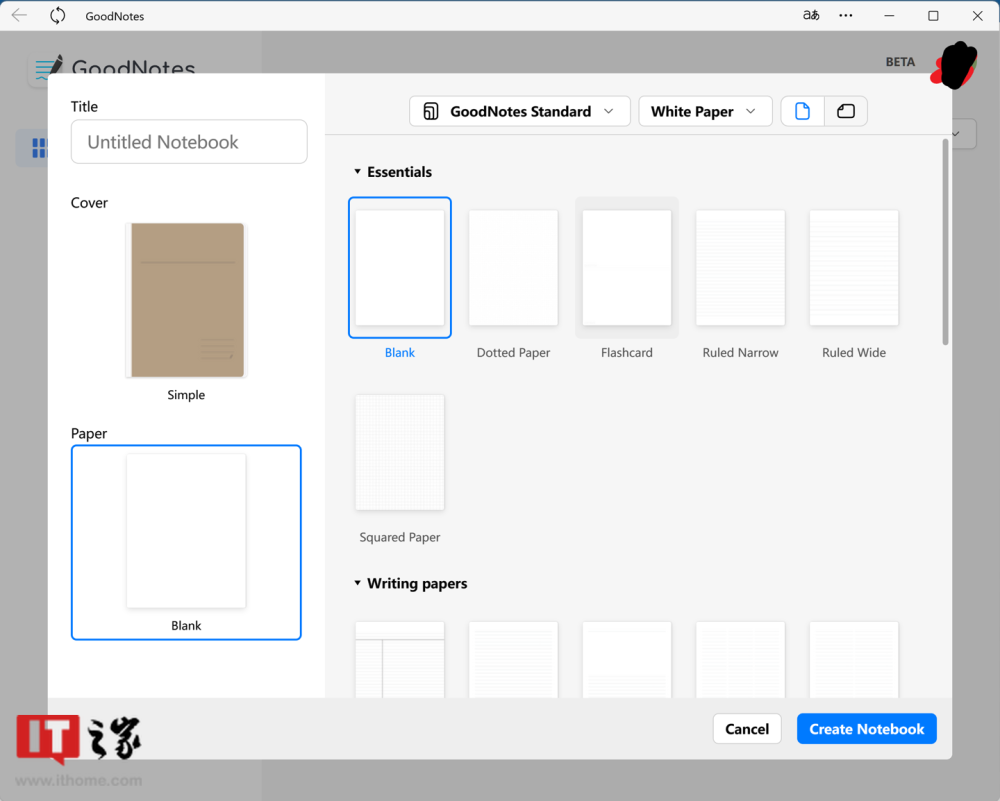The height and width of the screenshot is (801, 1000).
Task: Click the Cancel button
Action: pos(747,728)
